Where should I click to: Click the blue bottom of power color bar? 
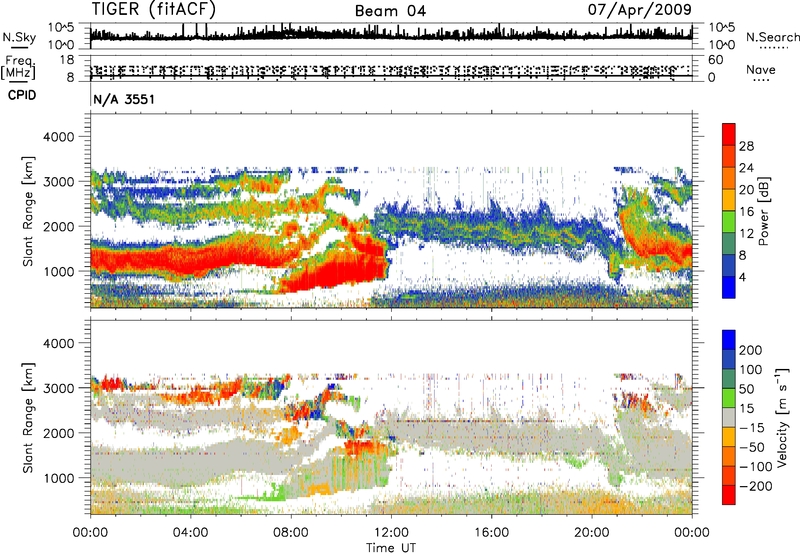pyautogui.click(x=729, y=287)
